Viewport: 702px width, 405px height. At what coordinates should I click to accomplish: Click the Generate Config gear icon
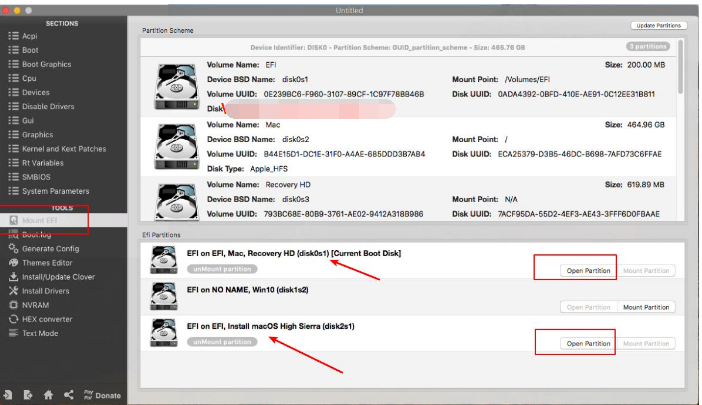(13, 248)
